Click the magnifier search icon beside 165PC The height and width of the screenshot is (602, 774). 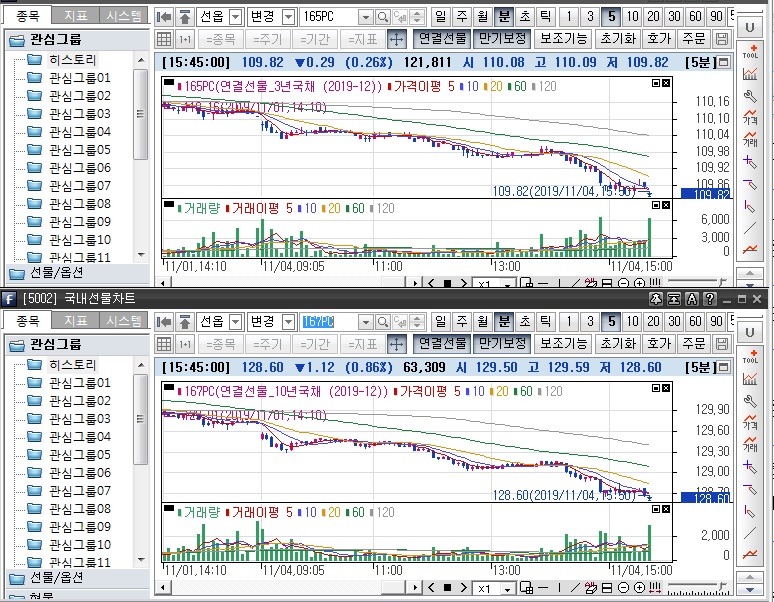coord(384,17)
